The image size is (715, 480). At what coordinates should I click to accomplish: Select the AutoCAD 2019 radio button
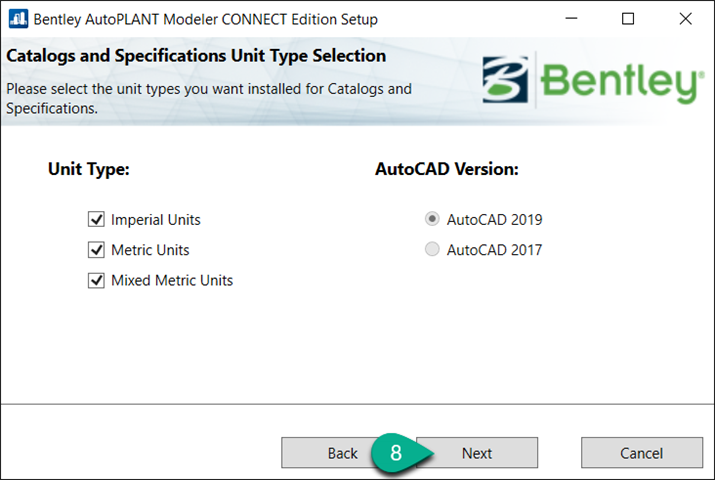[432, 220]
